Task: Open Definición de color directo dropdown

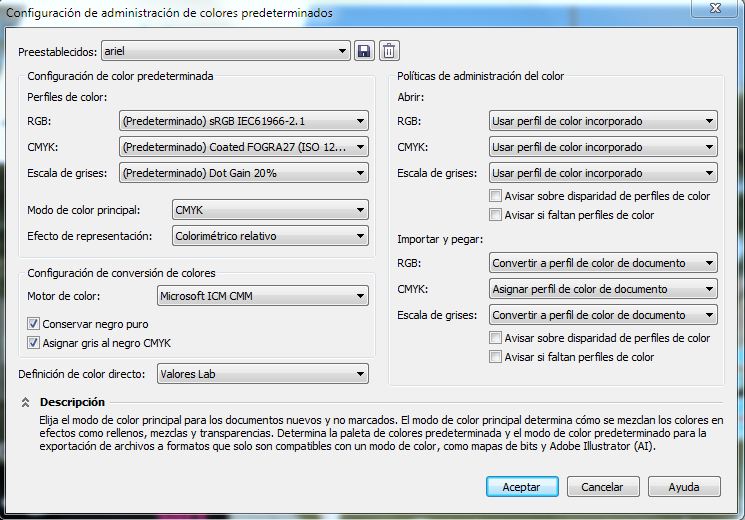Action: pyautogui.click(x=263, y=374)
